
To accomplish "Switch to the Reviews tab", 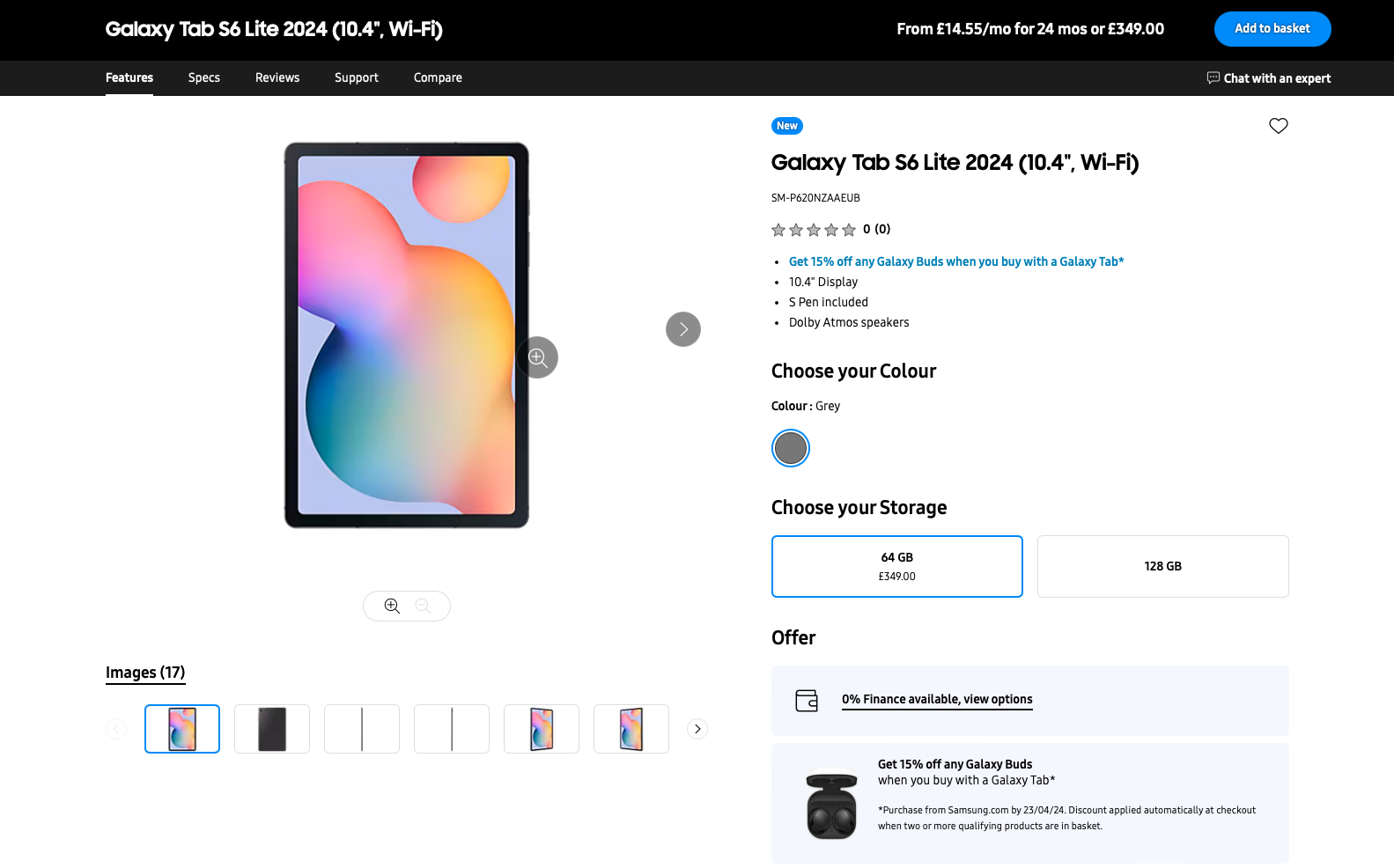I will [x=277, y=77].
